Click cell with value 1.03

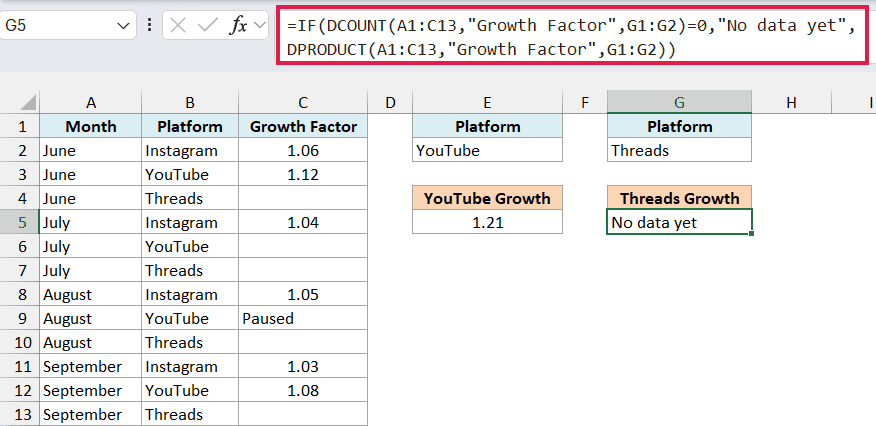click(x=303, y=367)
